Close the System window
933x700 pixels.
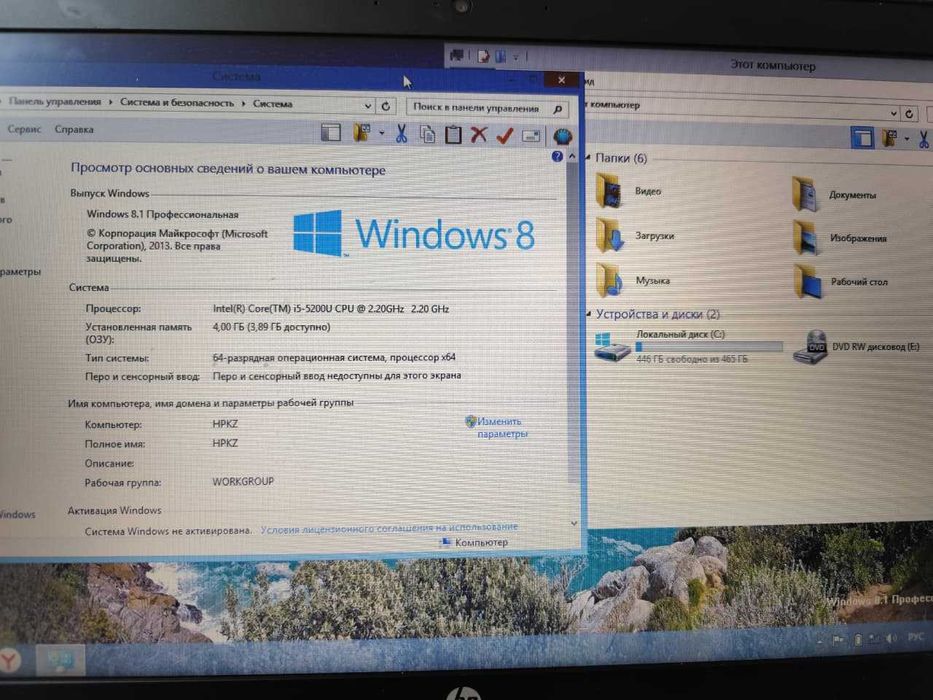pyautogui.click(x=561, y=80)
